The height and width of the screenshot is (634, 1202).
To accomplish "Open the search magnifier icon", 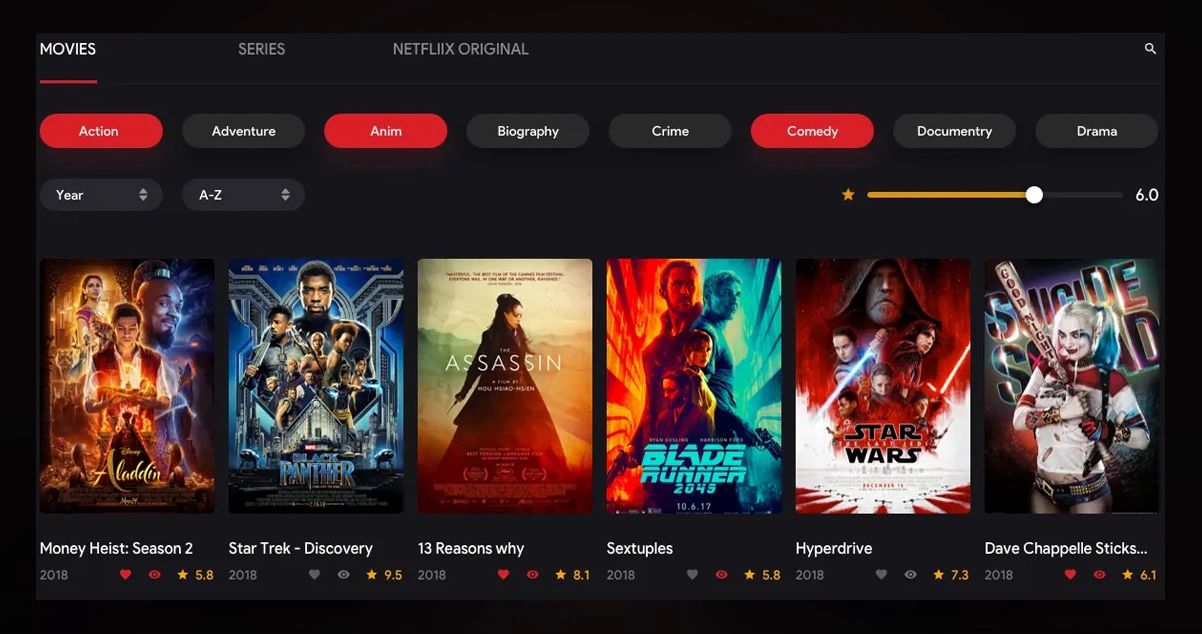I will [x=1150, y=48].
